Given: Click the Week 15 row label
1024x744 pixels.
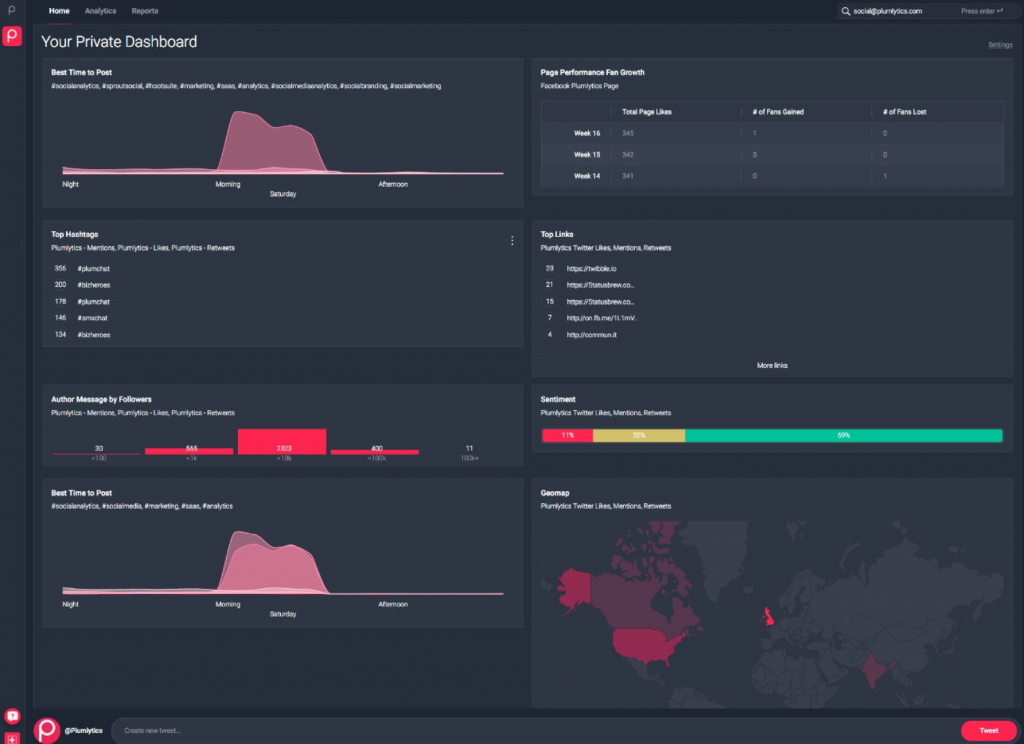Looking at the screenshot, I should [x=586, y=155].
